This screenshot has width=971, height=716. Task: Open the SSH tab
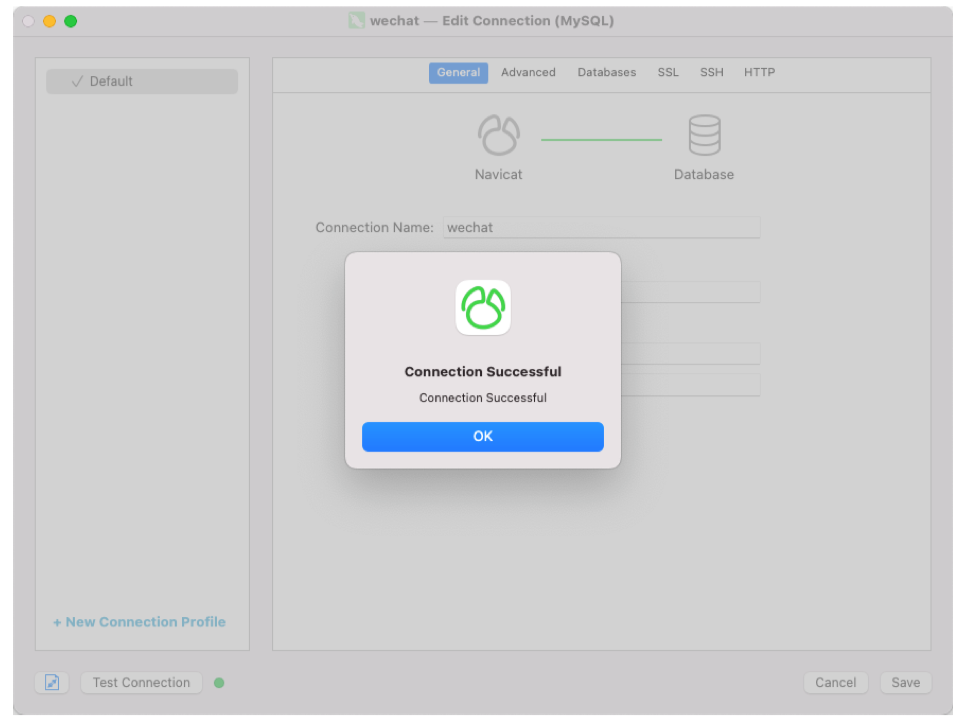711,73
